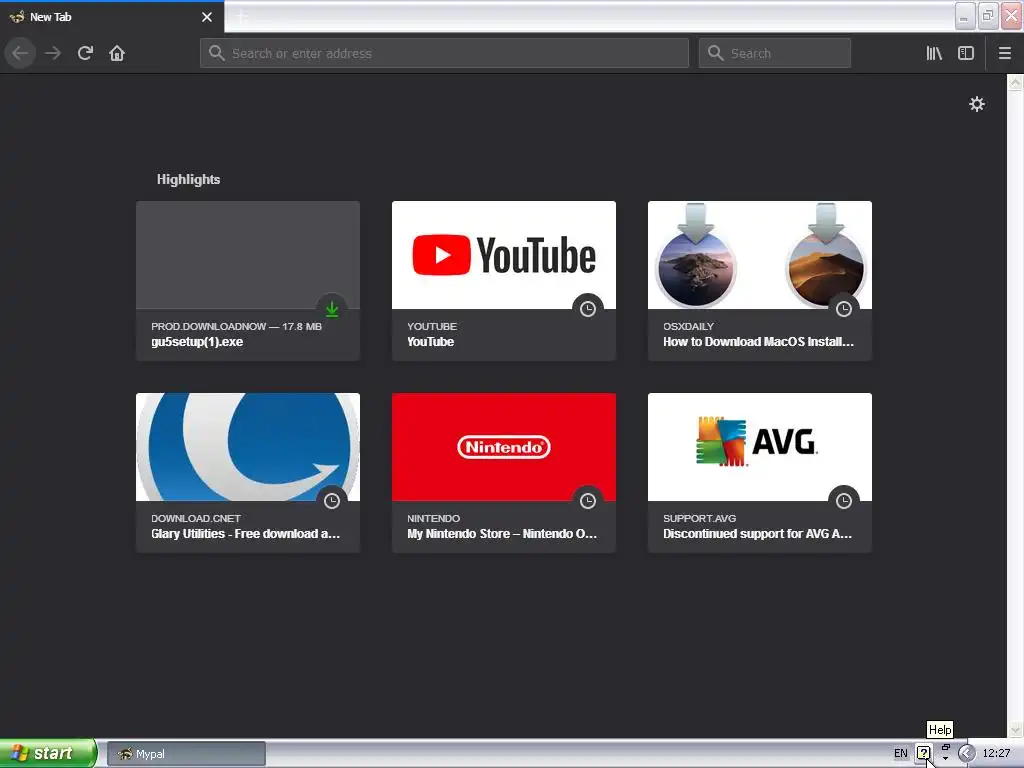The height and width of the screenshot is (768, 1024).
Task: Click the clock icon on Nintendo card
Action: click(x=588, y=501)
